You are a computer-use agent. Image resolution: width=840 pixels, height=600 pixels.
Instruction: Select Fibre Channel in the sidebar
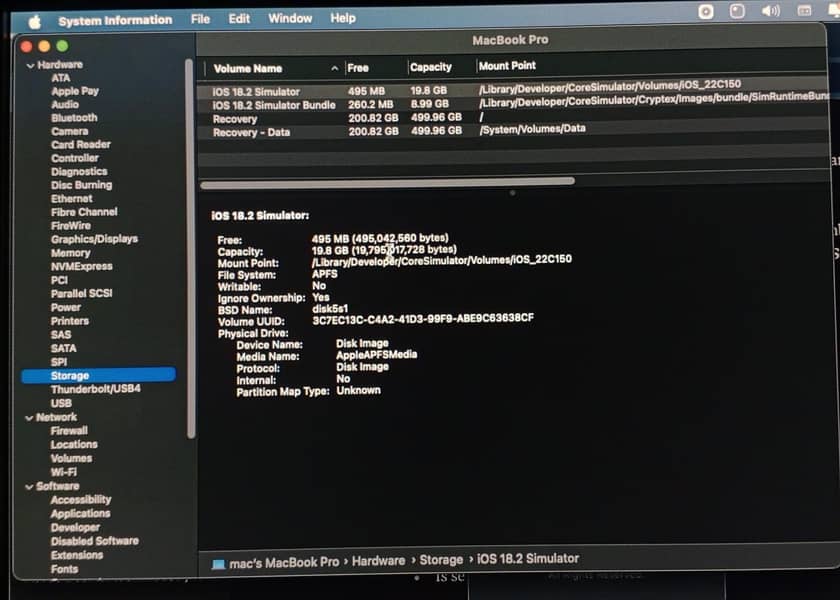(x=84, y=212)
